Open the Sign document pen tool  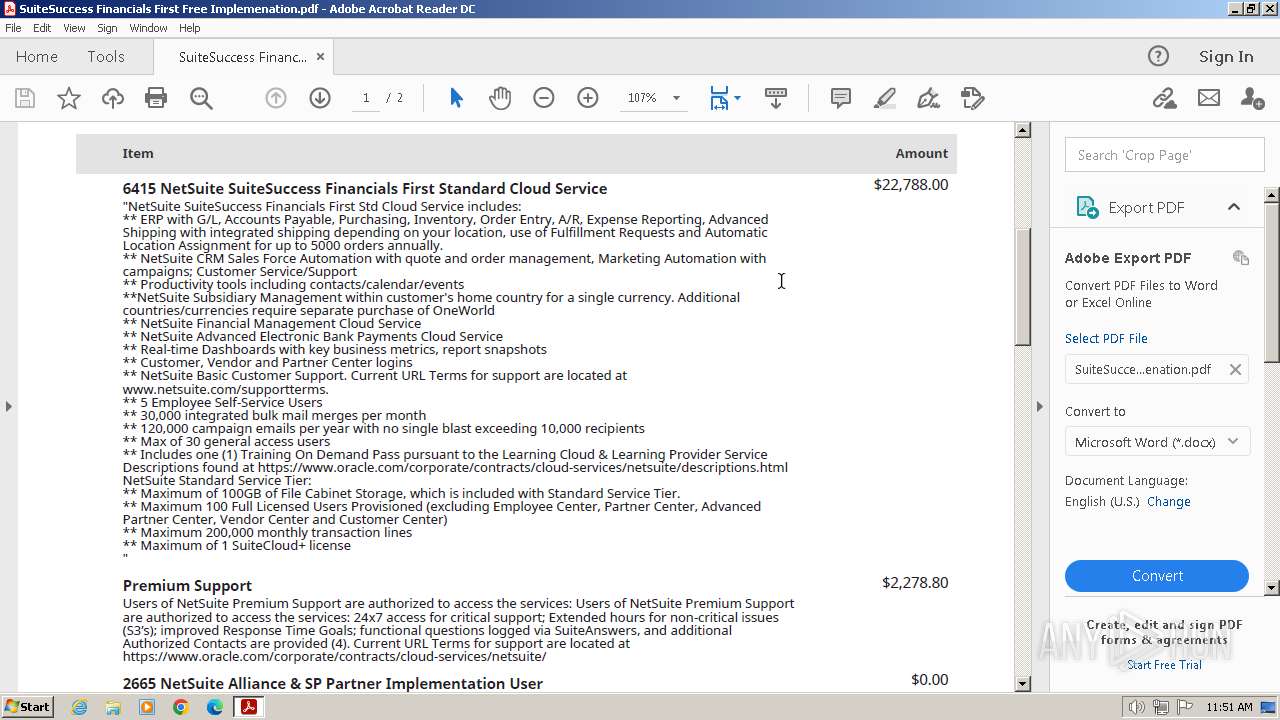929,98
